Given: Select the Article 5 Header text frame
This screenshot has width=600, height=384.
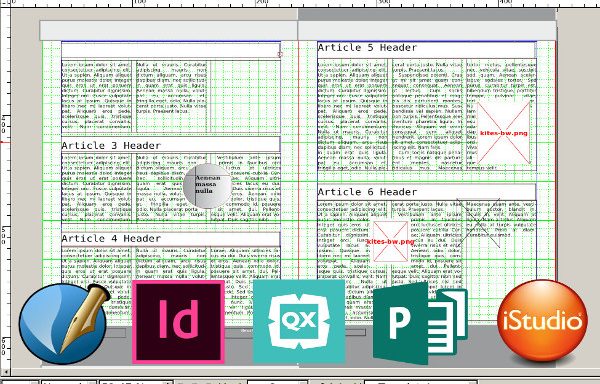Looking at the screenshot, I should [426, 49].
